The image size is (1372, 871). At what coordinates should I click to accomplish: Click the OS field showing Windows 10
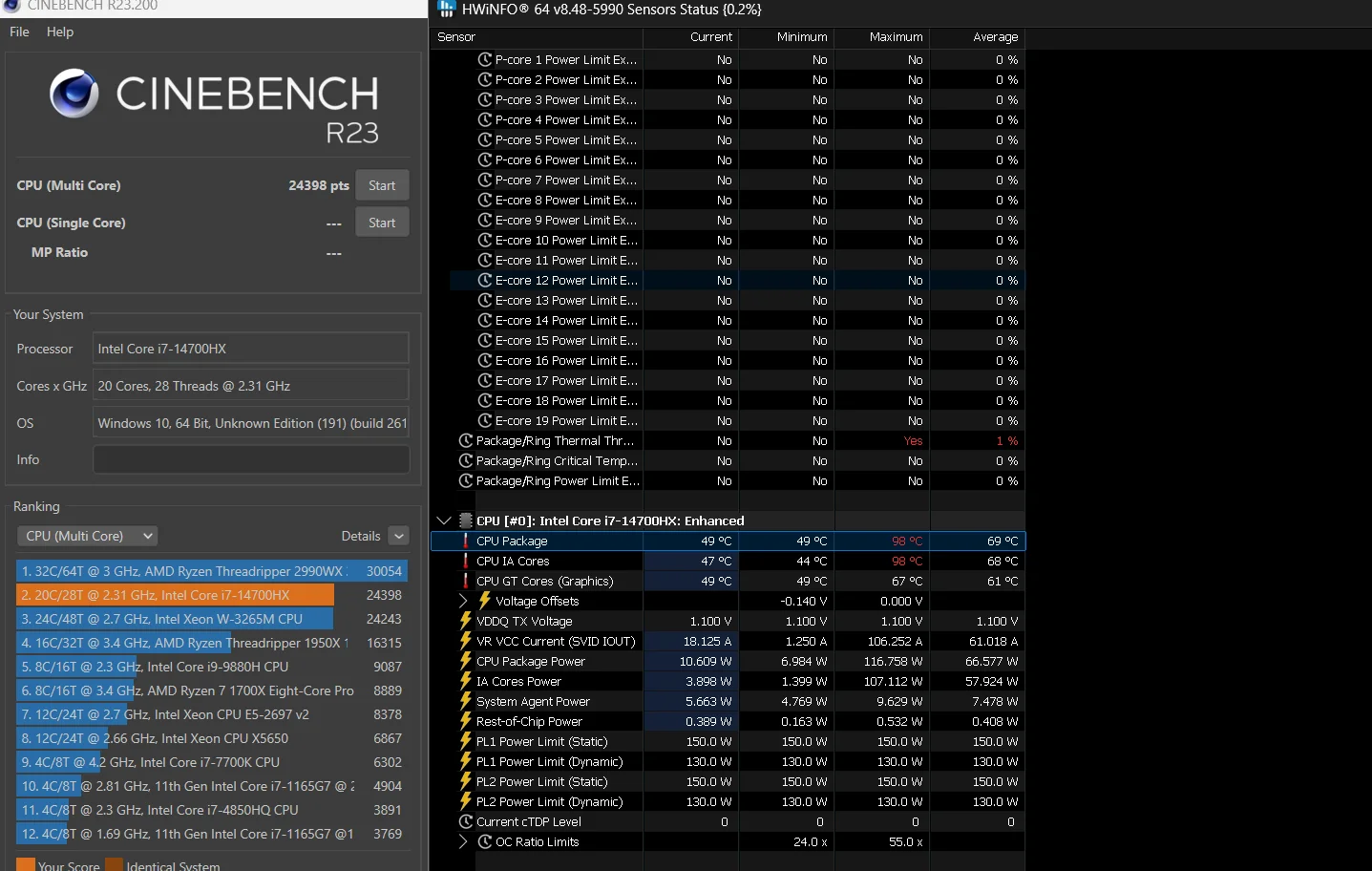(251, 423)
